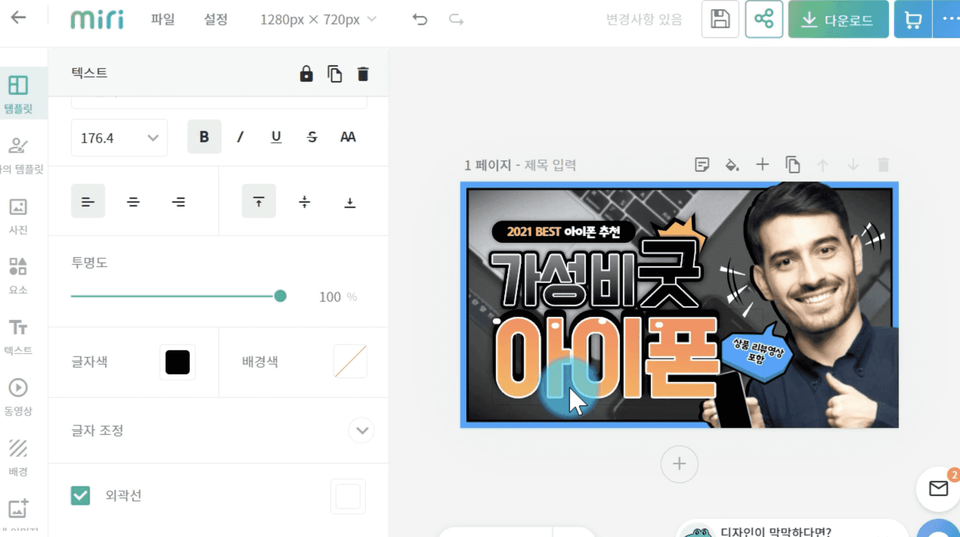This screenshot has width=960, height=537.
Task: Open the 배경 sidebar tab
Action: [x=18, y=457]
